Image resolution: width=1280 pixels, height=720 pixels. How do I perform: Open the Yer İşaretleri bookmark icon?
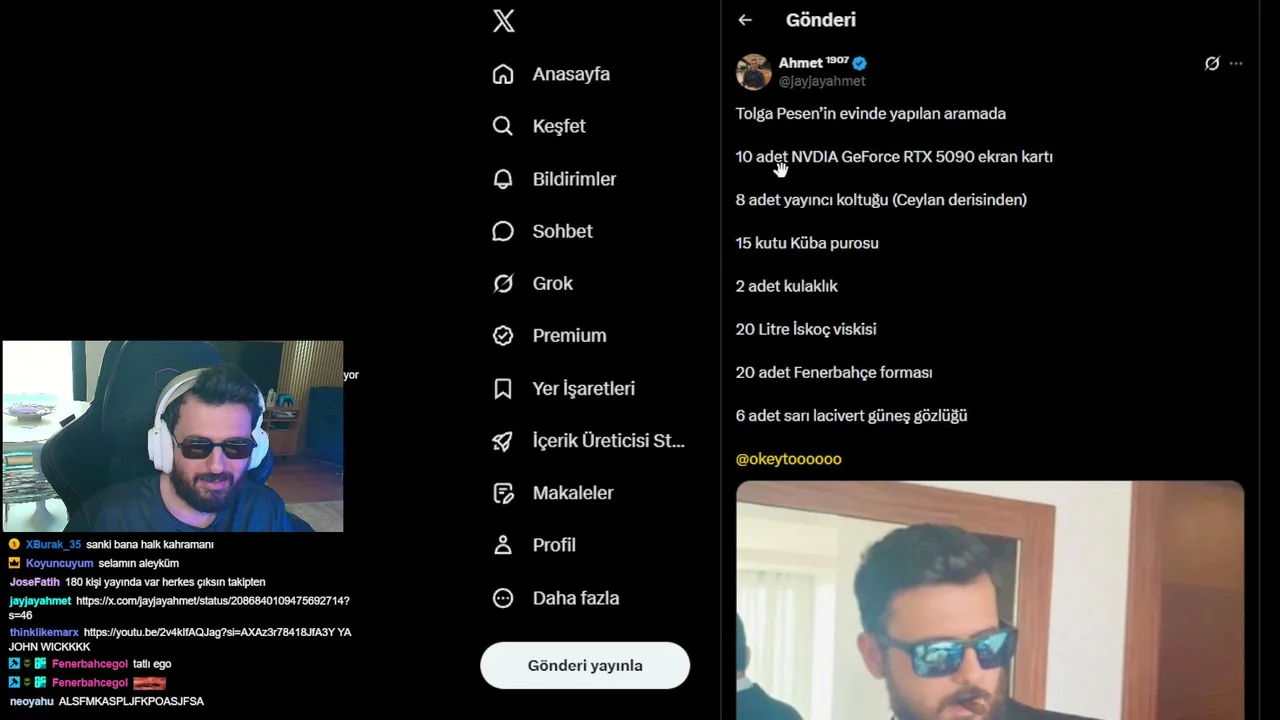tap(503, 388)
